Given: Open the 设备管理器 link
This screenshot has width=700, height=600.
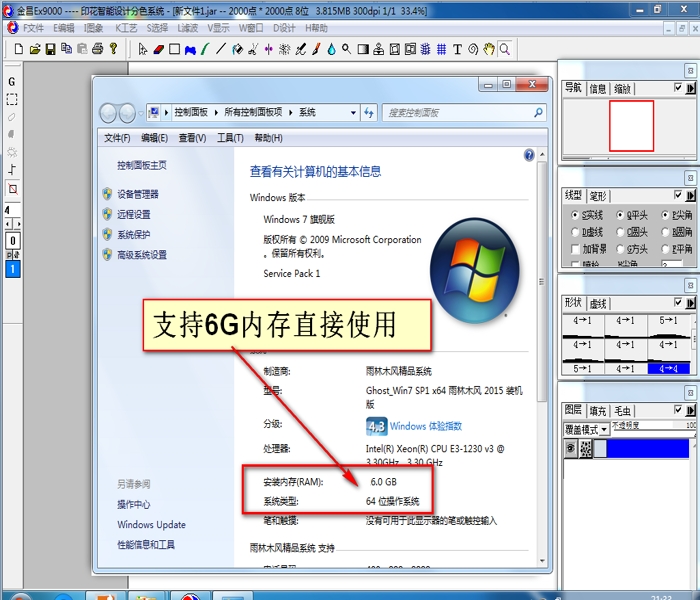Looking at the screenshot, I should pyautogui.click(x=138, y=194).
